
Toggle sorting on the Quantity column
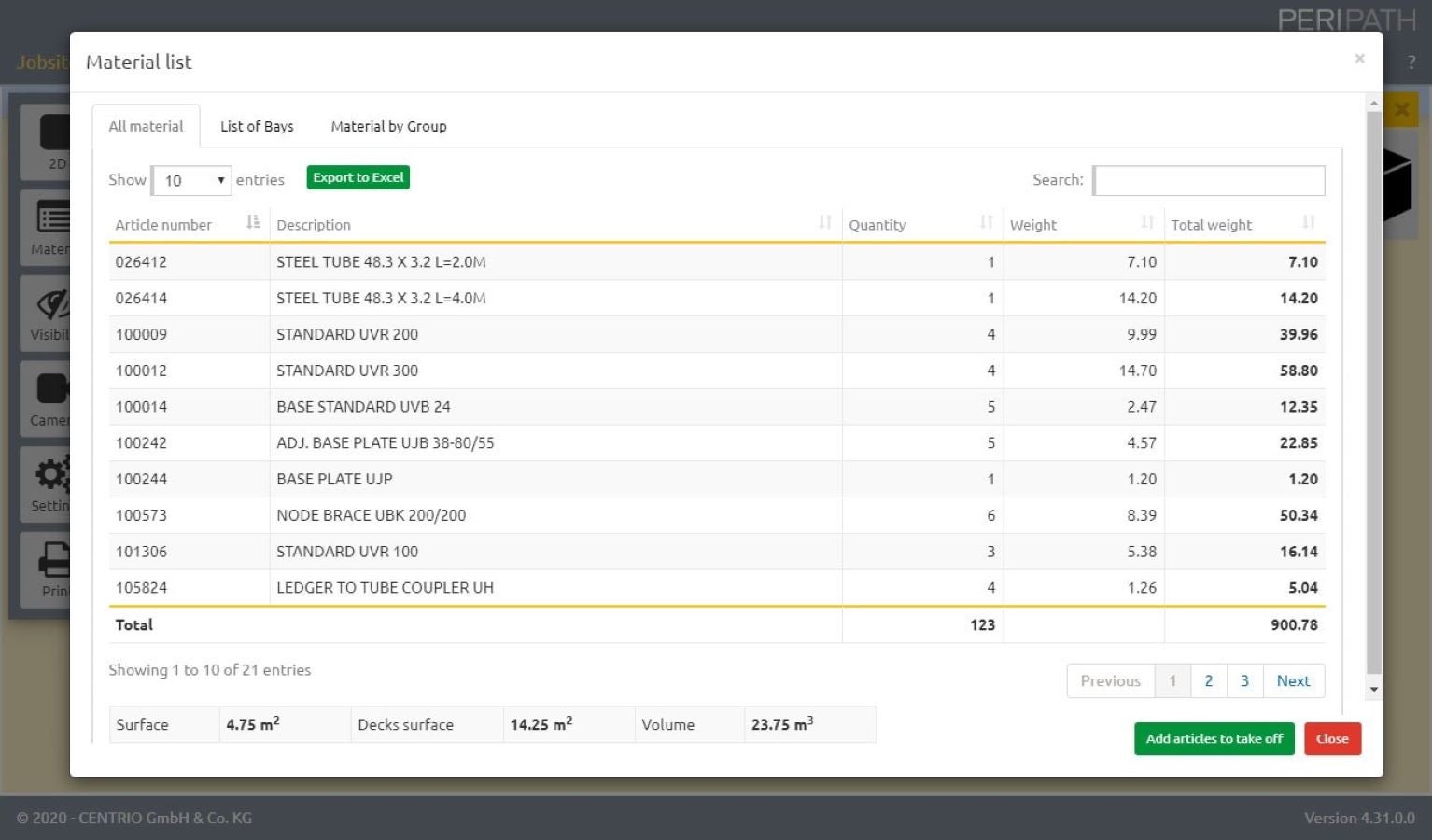click(x=987, y=222)
